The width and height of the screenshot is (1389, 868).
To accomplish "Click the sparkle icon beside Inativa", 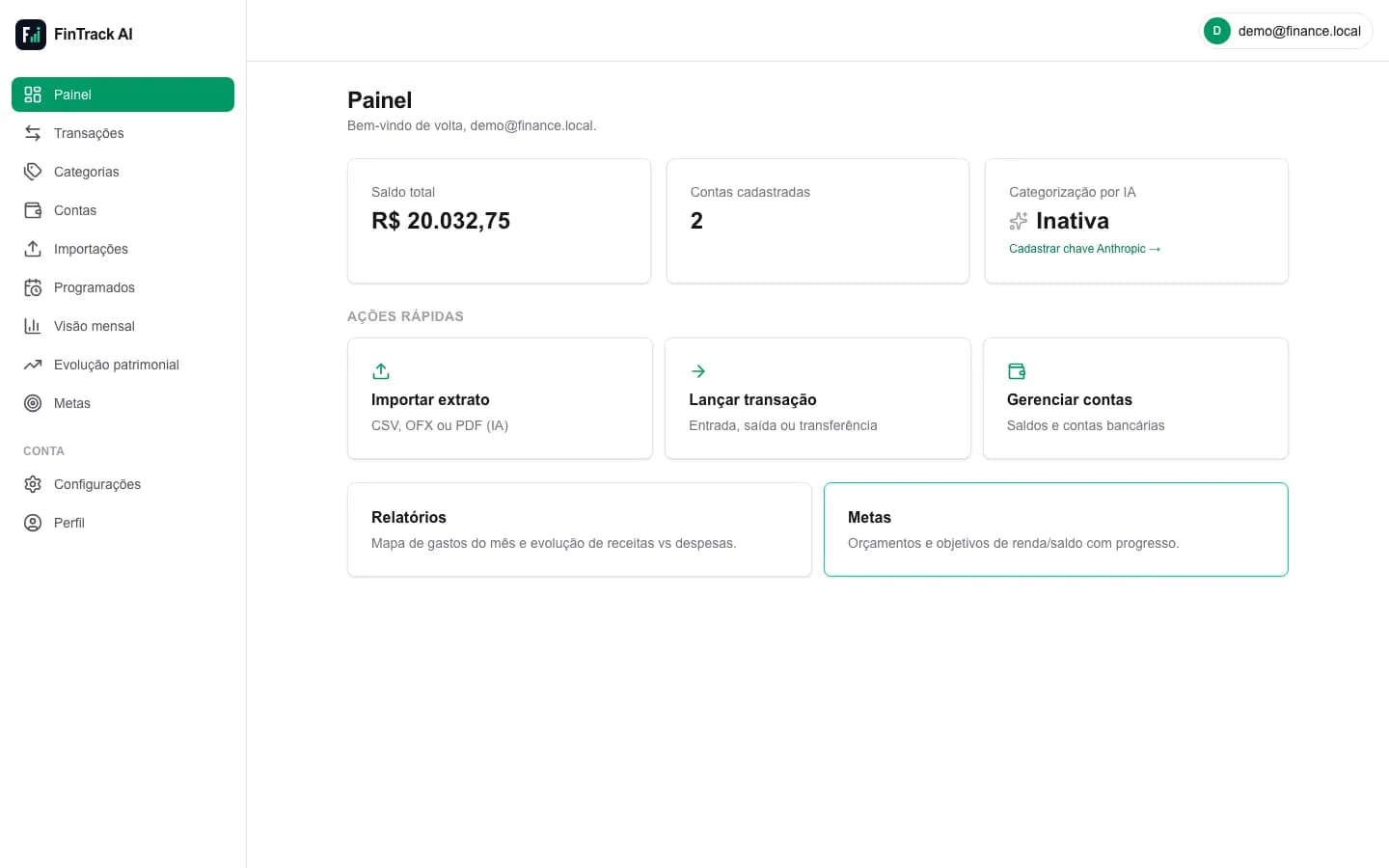I will [x=1019, y=222].
